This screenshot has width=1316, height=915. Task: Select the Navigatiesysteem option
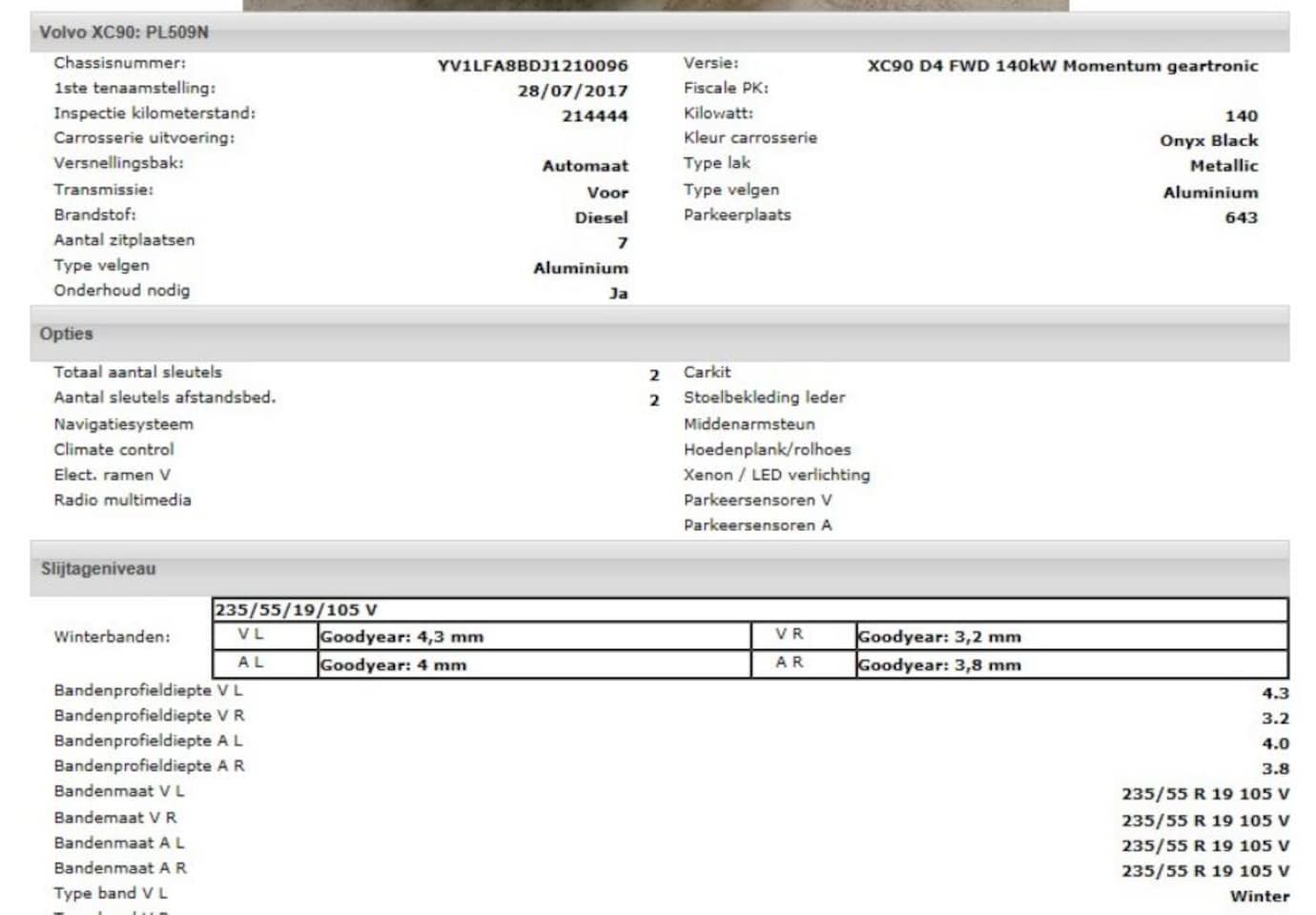[x=123, y=424]
